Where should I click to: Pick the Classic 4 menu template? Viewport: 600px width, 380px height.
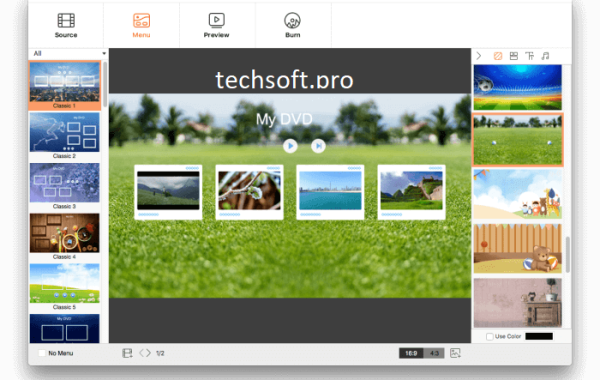(x=65, y=236)
